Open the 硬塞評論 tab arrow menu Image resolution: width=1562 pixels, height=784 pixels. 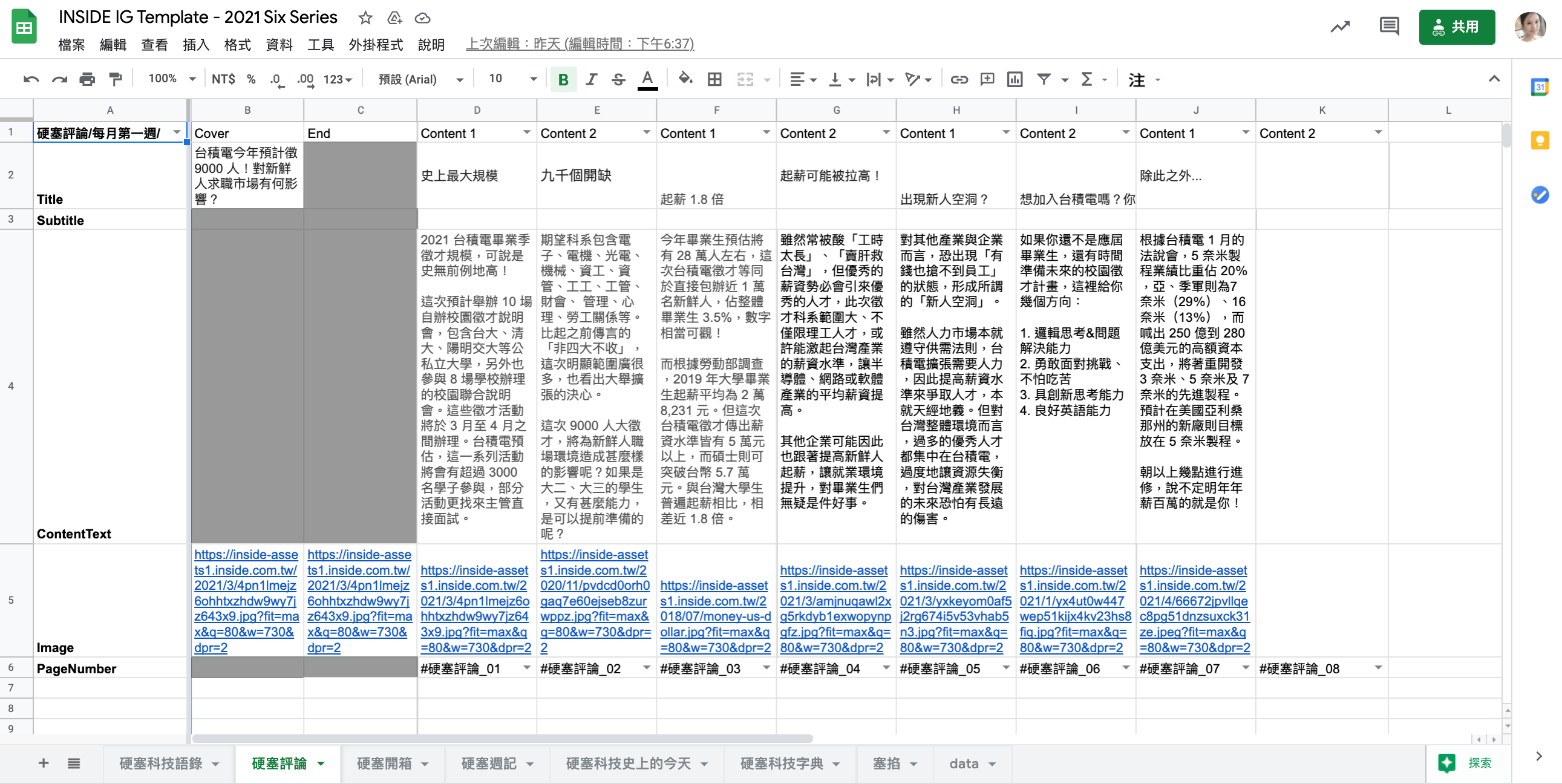point(321,764)
